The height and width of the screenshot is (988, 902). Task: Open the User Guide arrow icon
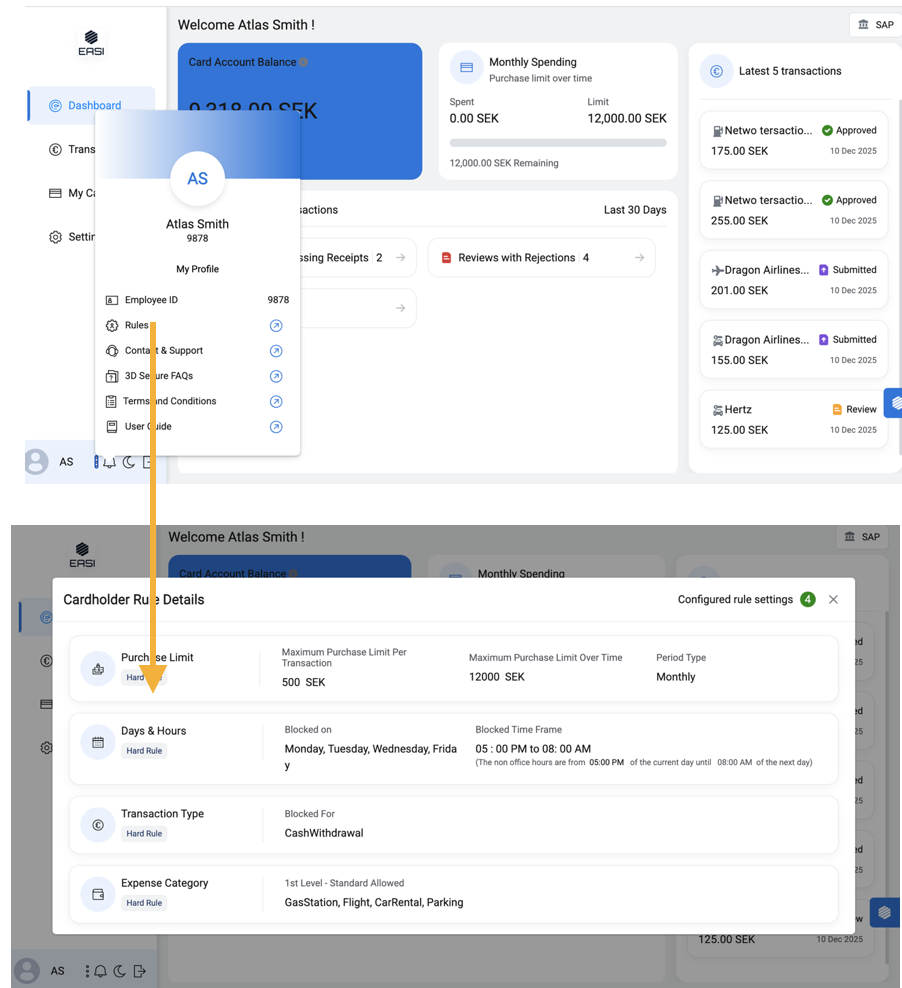276,427
